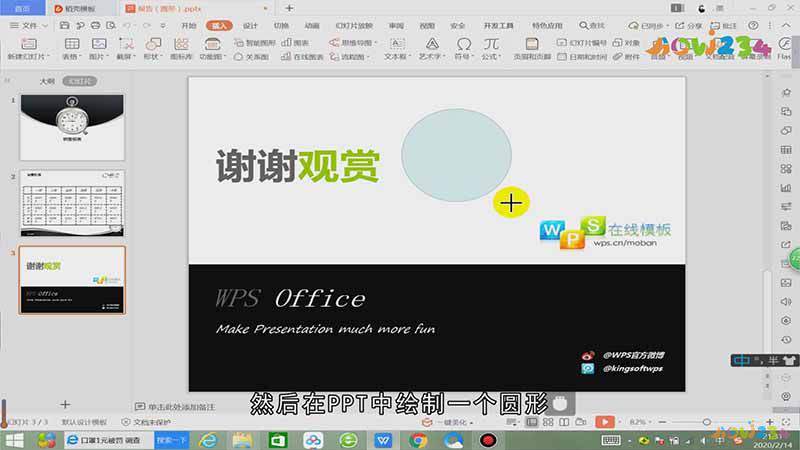Viewport: 800px width, 450px height.
Task: Insert 智能图形 smart graphic
Action: 255,43
